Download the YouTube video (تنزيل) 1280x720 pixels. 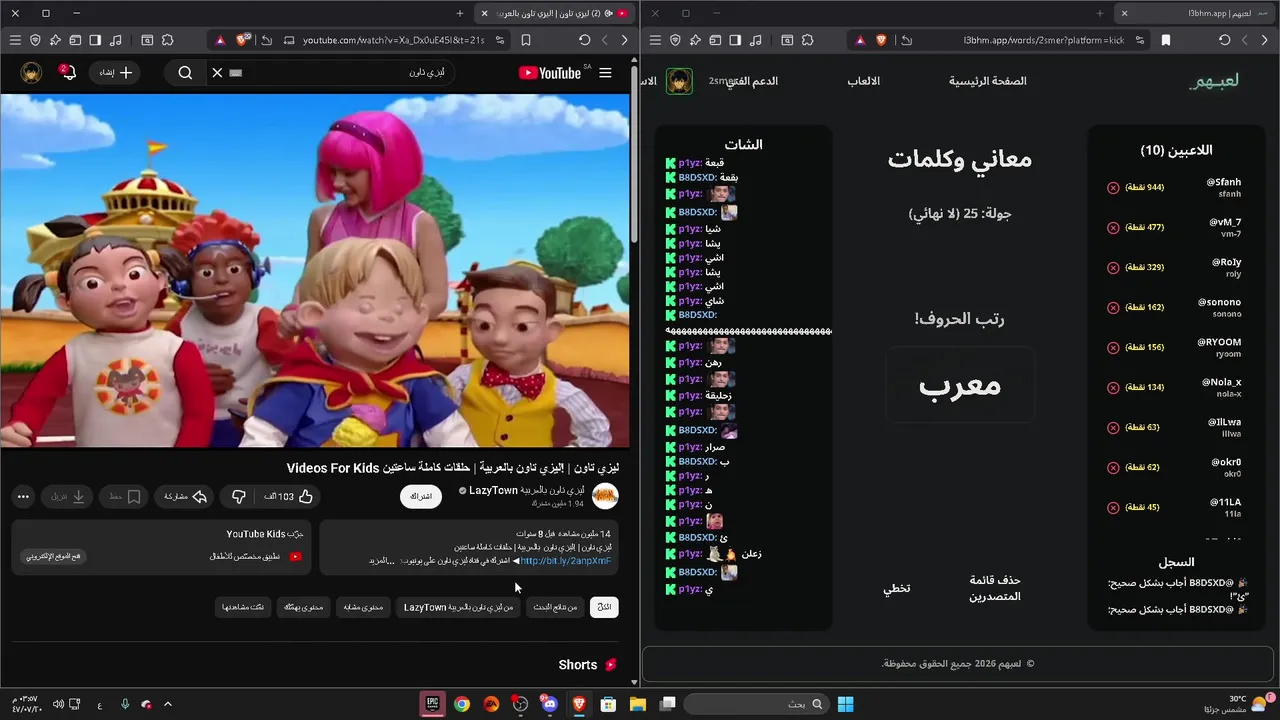[x=69, y=497]
